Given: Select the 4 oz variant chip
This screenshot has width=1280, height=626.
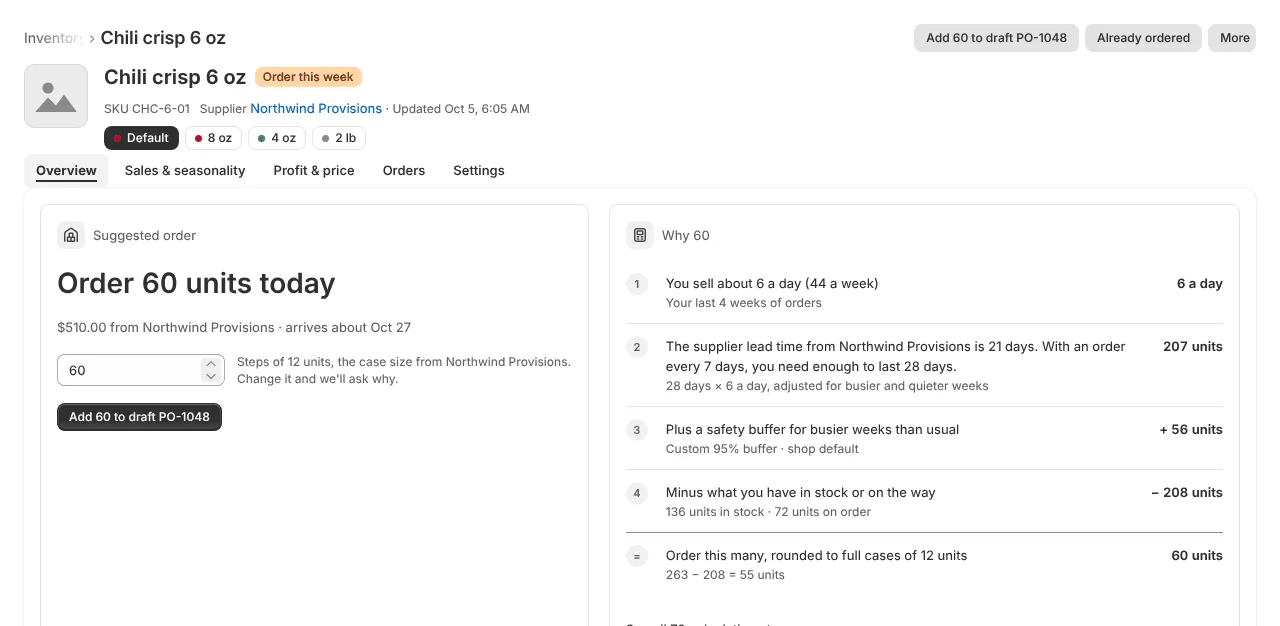Looking at the screenshot, I should click(x=277, y=138).
